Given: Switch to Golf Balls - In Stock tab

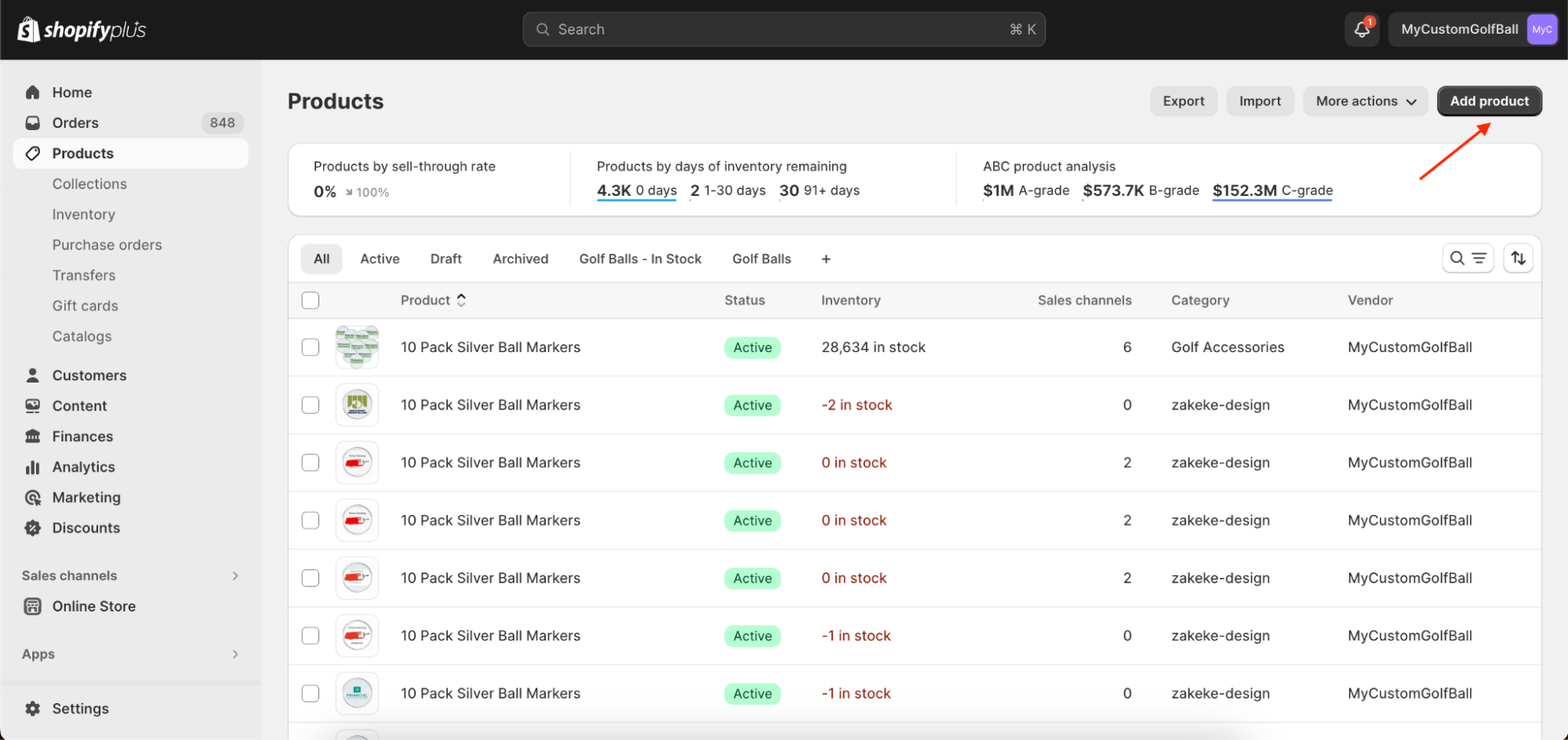Looking at the screenshot, I should 640,259.
